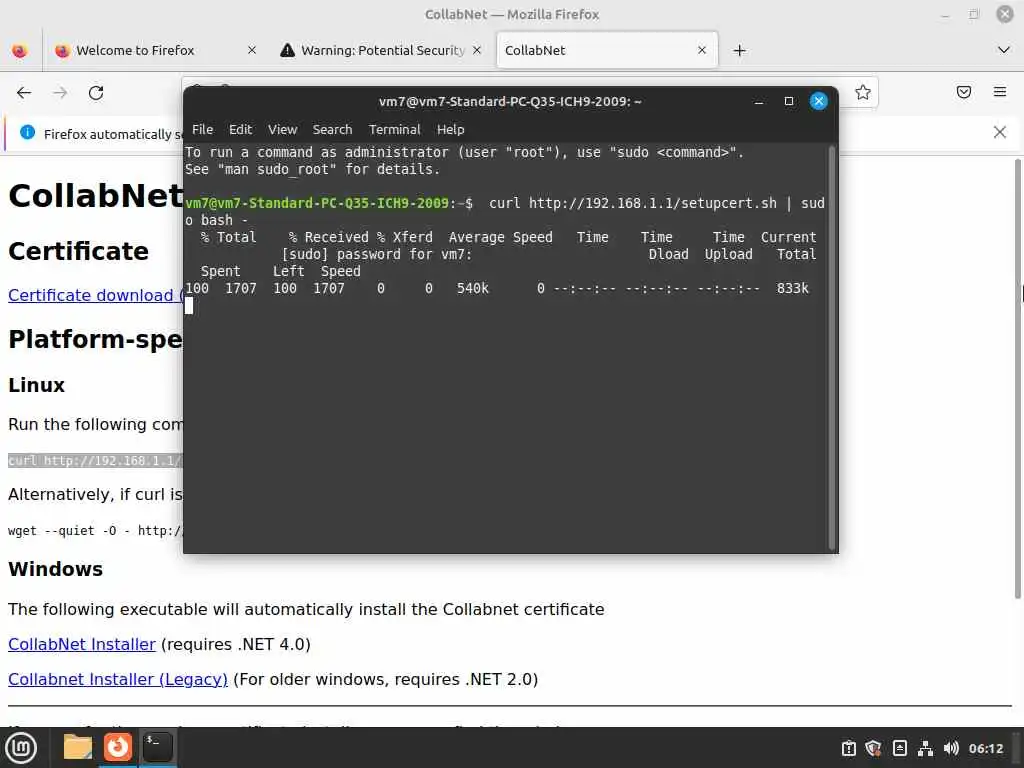The image size is (1024, 768).
Task: Maximize the terminal window
Action: (789, 101)
